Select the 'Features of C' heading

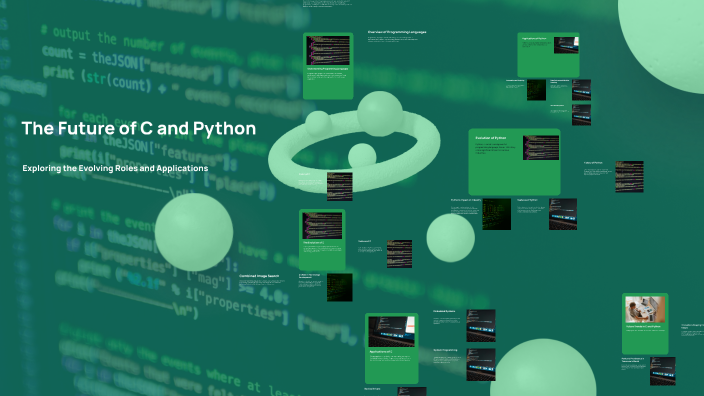(365, 242)
